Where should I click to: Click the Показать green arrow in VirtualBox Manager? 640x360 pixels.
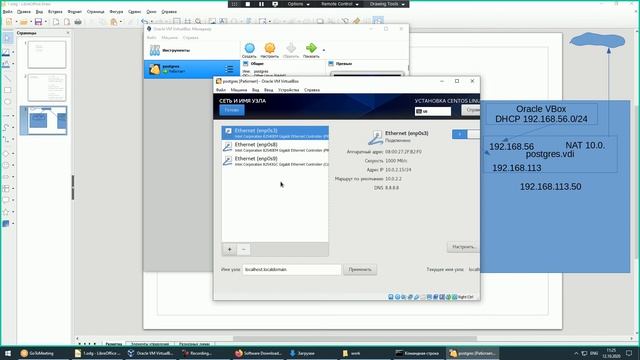(x=311, y=50)
